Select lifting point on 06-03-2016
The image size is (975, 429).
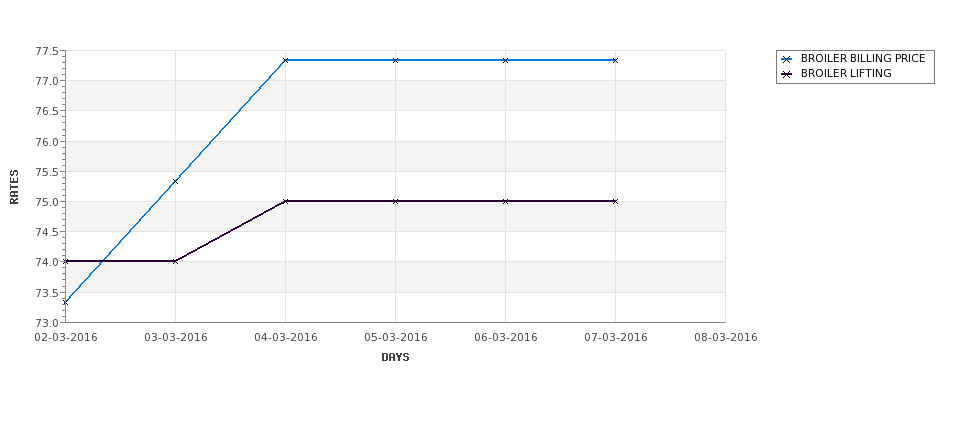point(506,201)
